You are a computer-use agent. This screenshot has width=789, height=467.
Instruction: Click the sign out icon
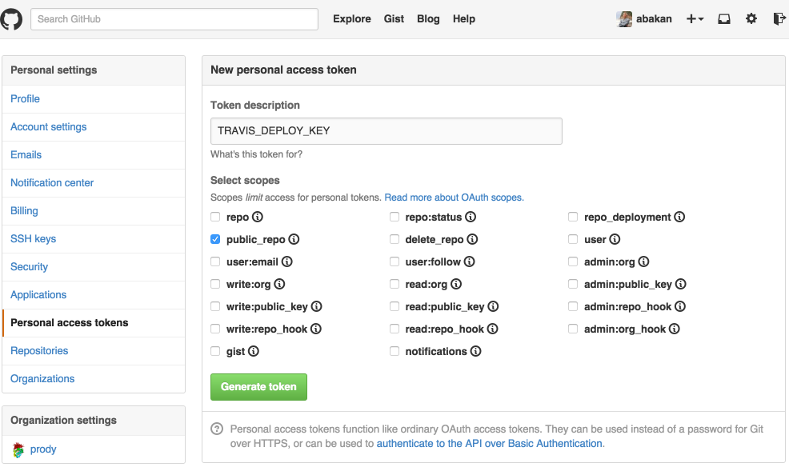[779, 19]
